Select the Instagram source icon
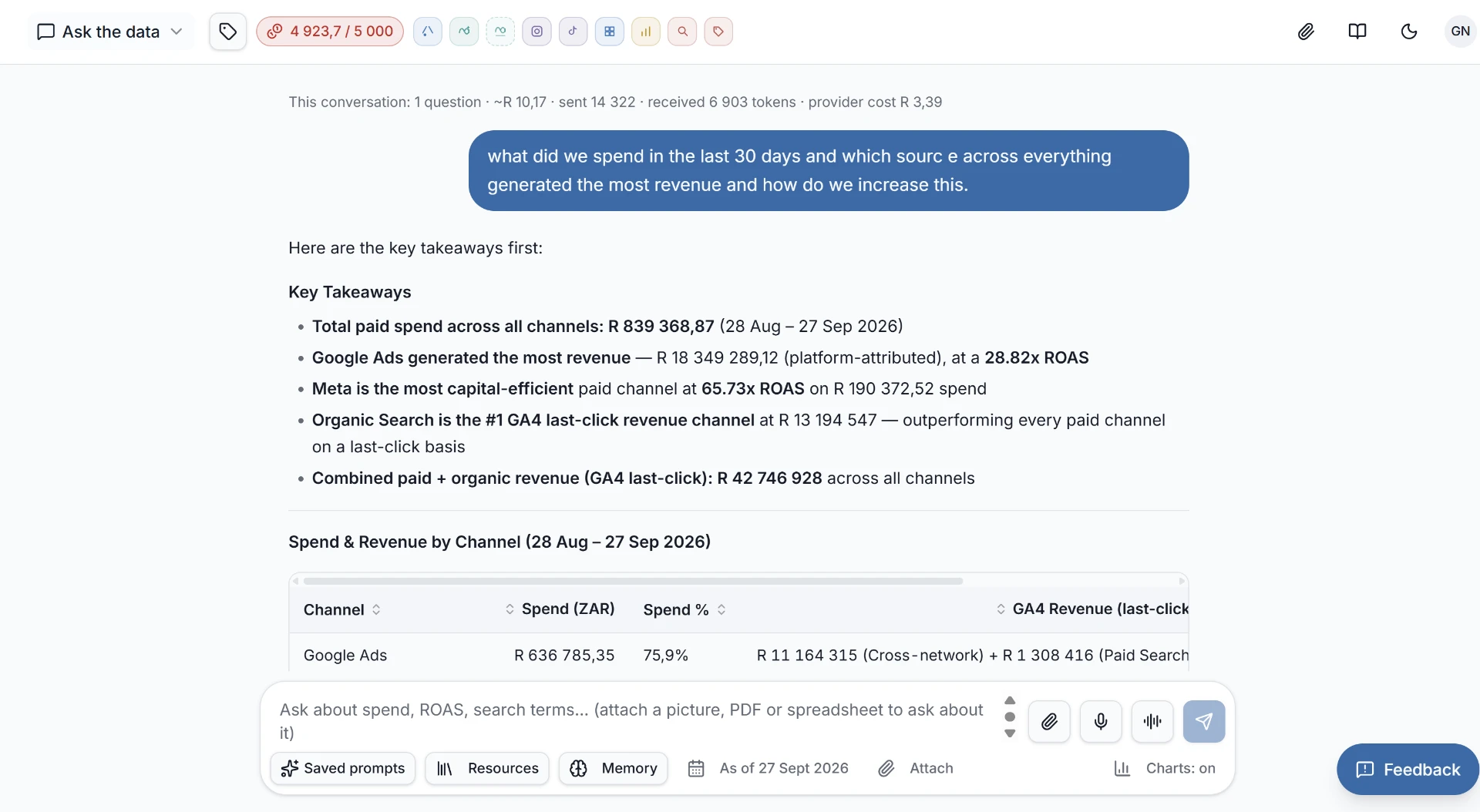The image size is (1480, 812). tap(537, 32)
